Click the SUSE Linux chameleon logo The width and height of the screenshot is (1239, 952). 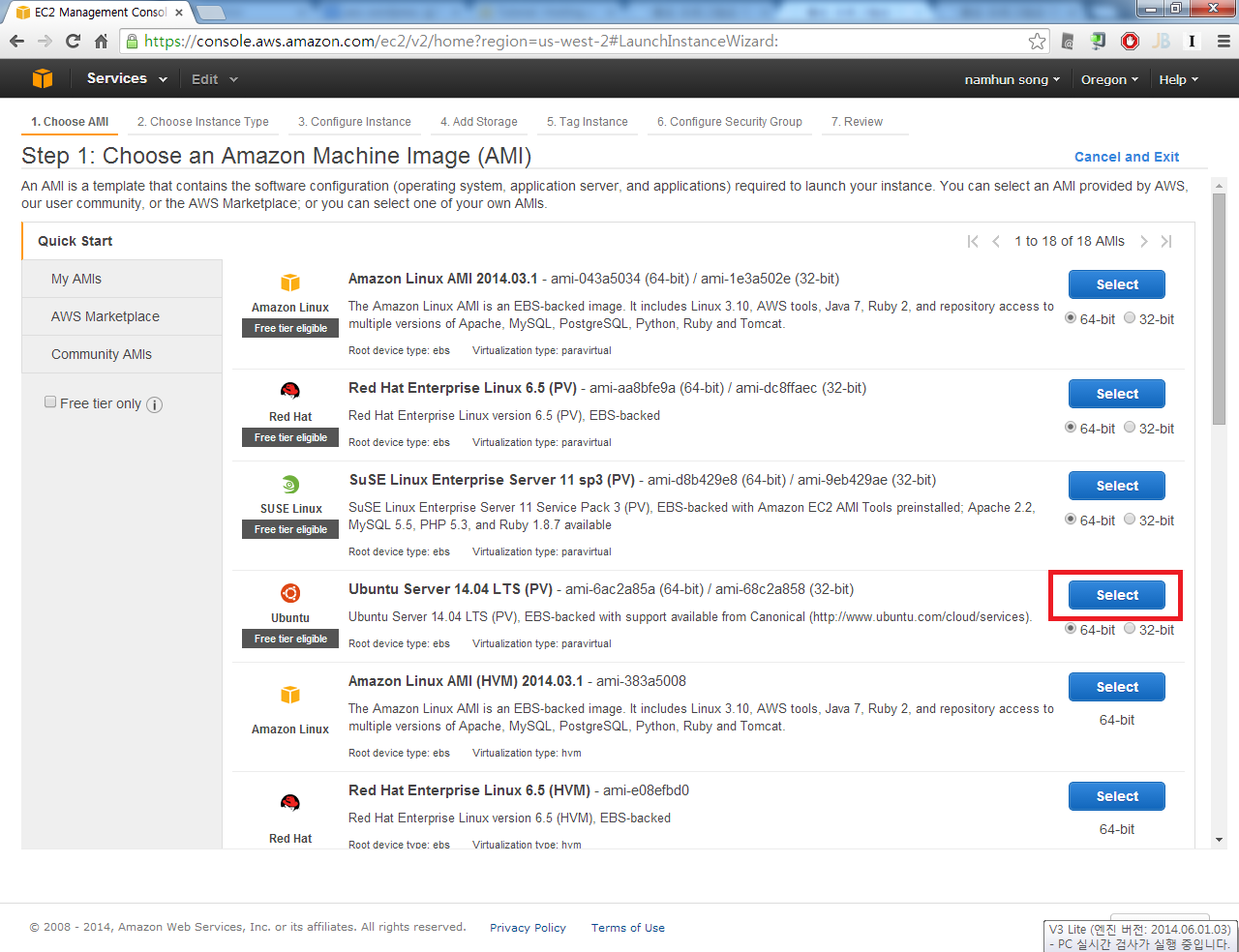(x=290, y=485)
